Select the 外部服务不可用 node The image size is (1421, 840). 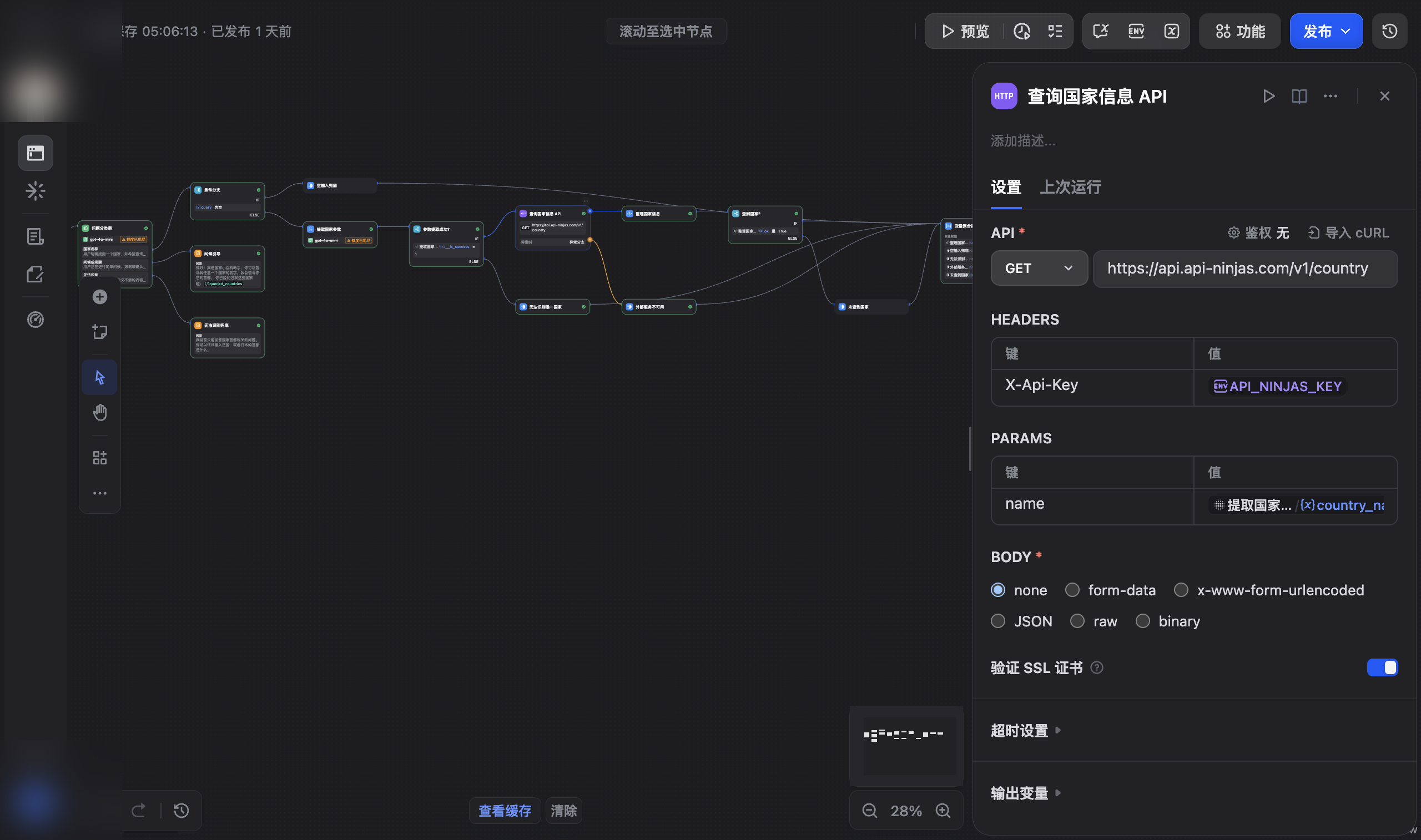click(x=658, y=307)
